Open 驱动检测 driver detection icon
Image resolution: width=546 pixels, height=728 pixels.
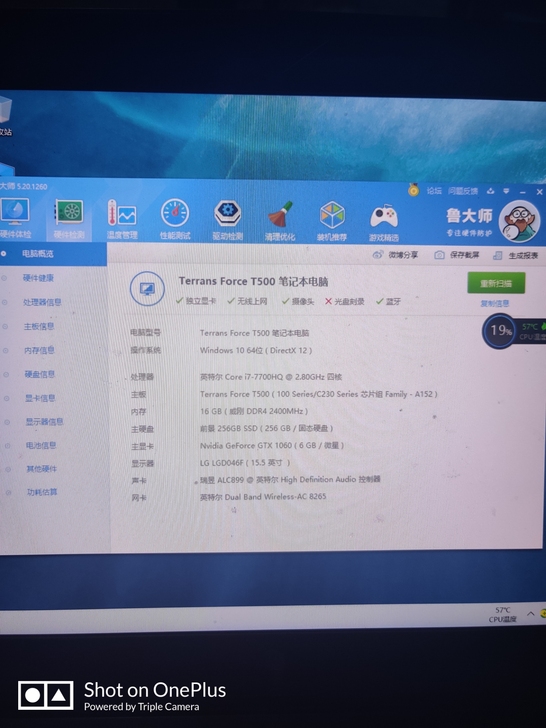coord(228,220)
